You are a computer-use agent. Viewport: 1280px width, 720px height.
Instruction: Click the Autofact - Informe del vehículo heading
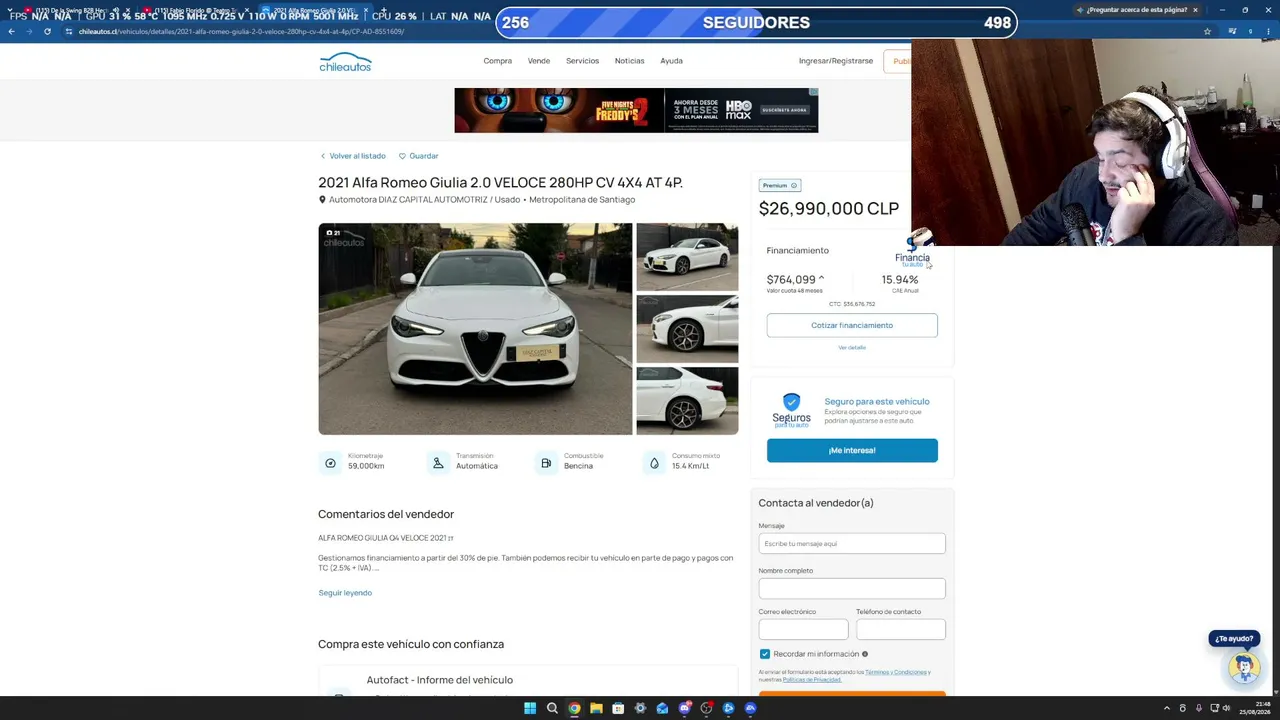440,680
